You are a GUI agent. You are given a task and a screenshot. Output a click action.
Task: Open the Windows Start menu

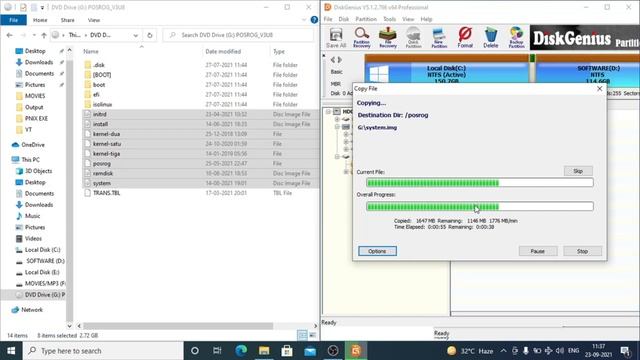pos(11,351)
